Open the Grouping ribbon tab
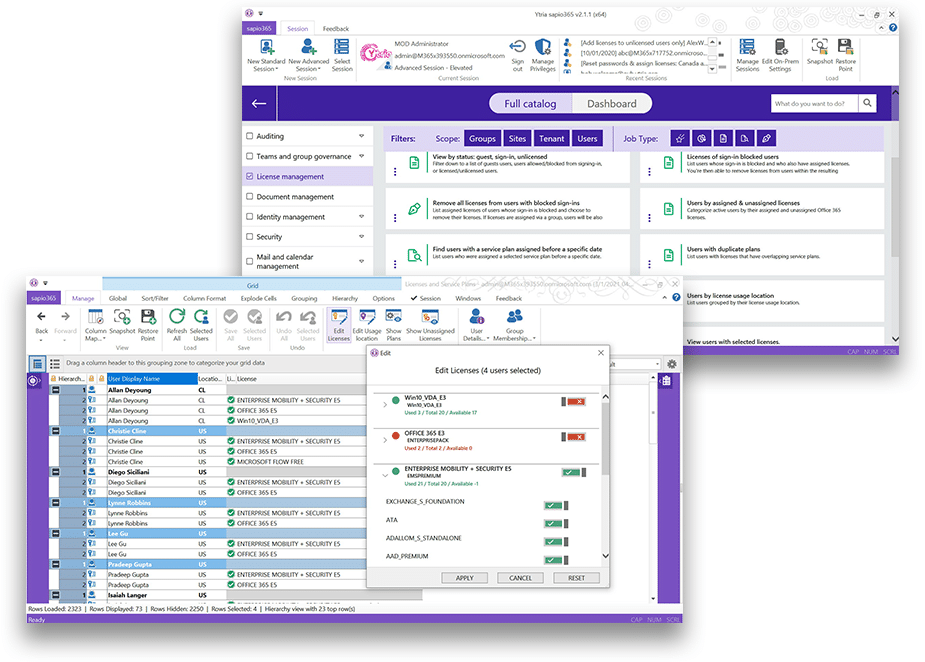 (304, 299)
